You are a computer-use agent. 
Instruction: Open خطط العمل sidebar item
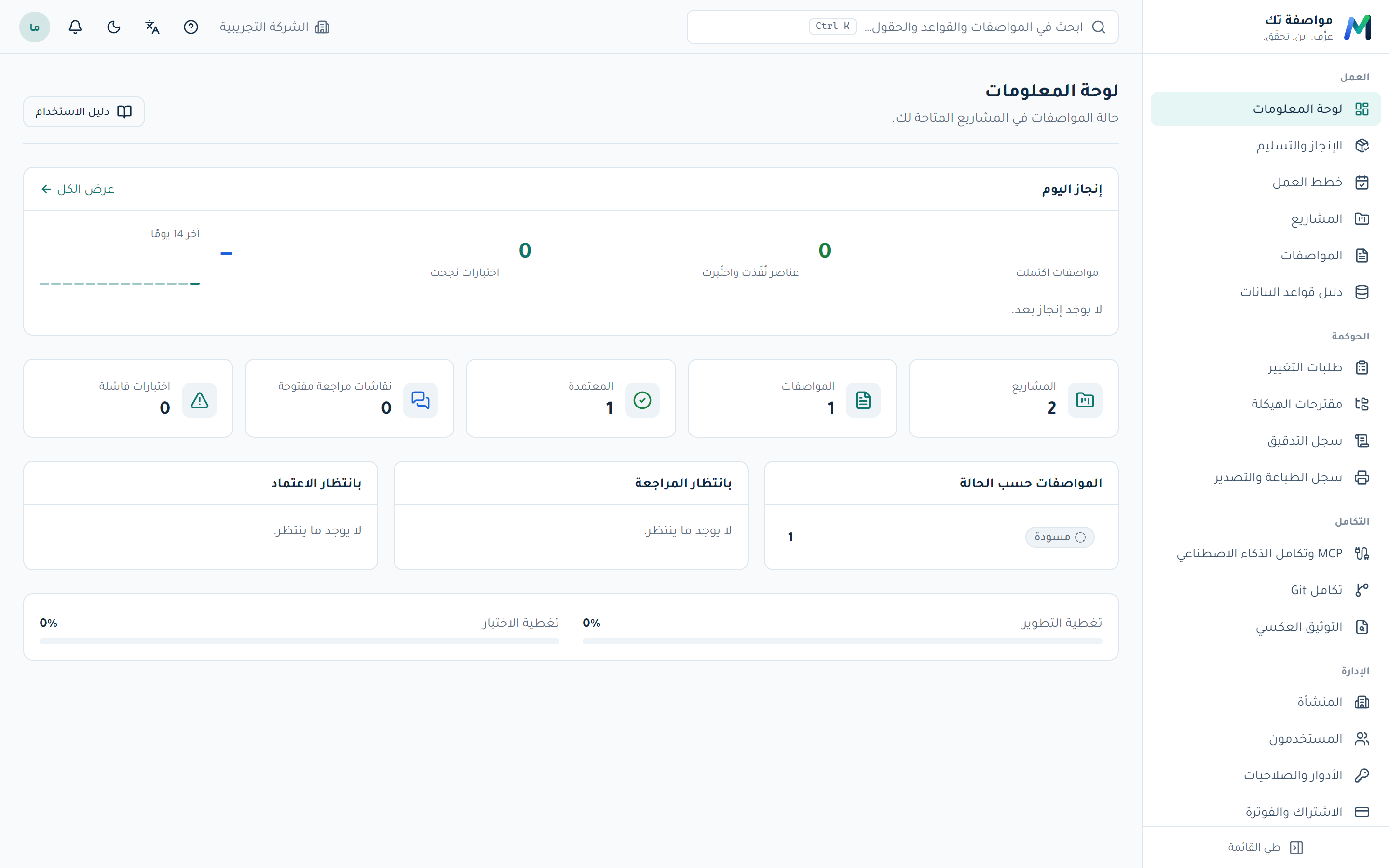click(1266, 182)
